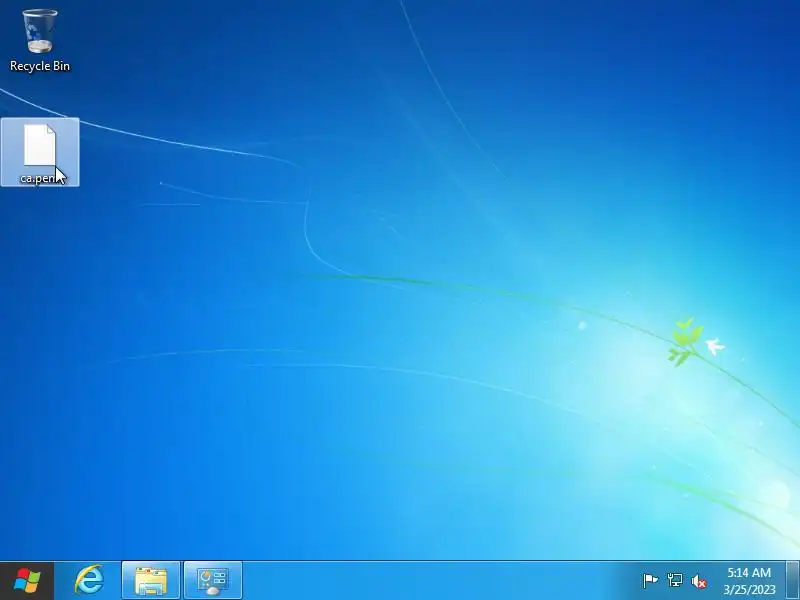Viewport: 800px width, 600px height.
Task: Select the ca.pem file icon
Action: coord(40,152)
